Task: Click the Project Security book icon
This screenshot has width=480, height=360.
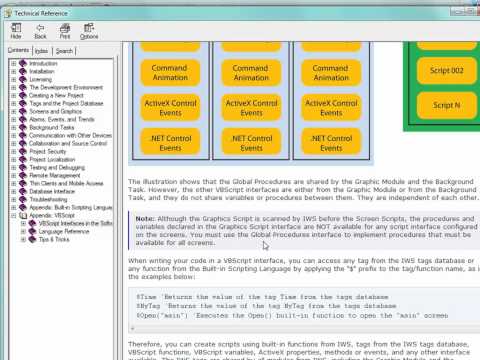Action: click(x=23, y=151)
